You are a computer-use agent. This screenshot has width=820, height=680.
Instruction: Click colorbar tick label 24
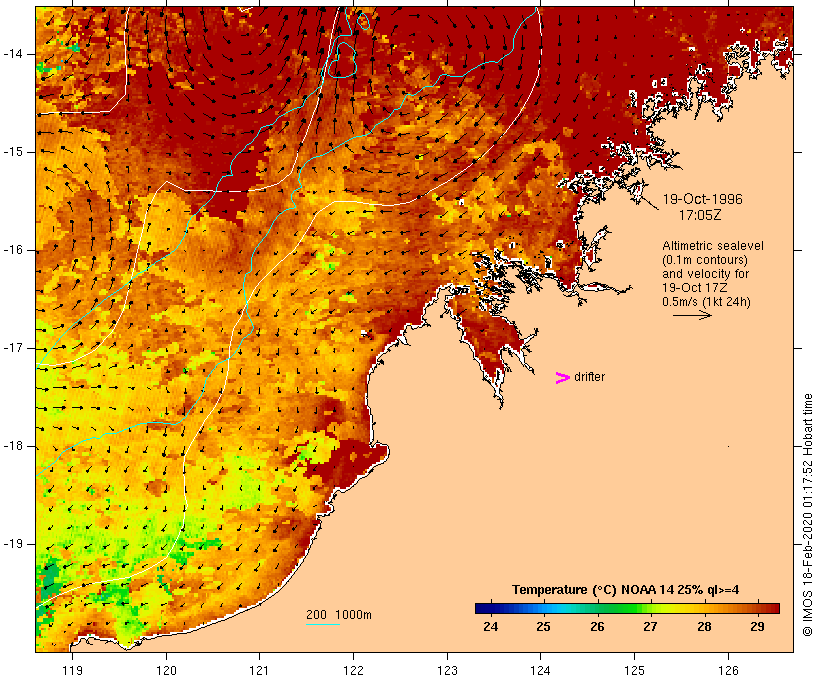coord(491,627)
